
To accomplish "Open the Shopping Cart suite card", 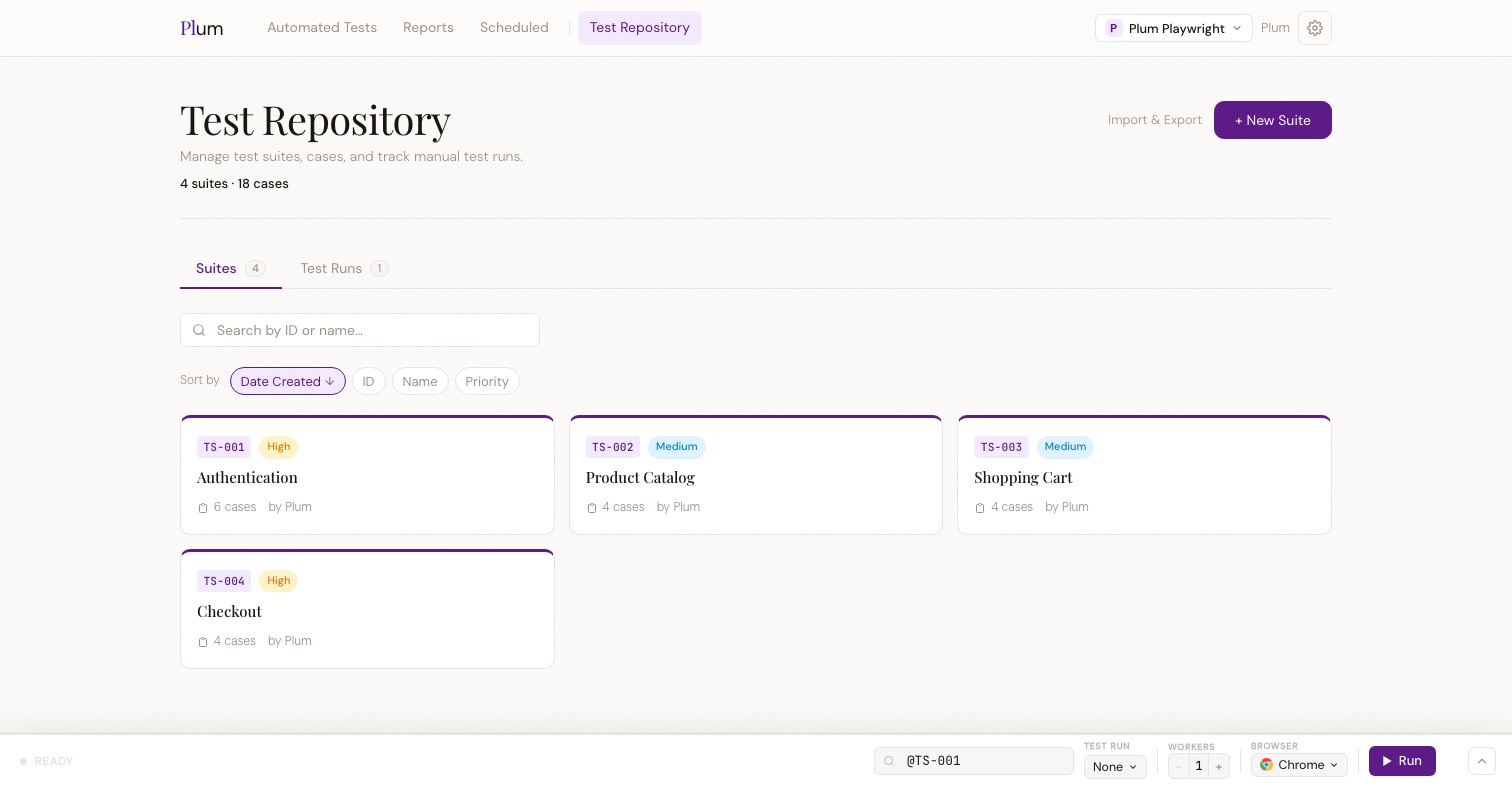I will click(x=1144, y=475).
